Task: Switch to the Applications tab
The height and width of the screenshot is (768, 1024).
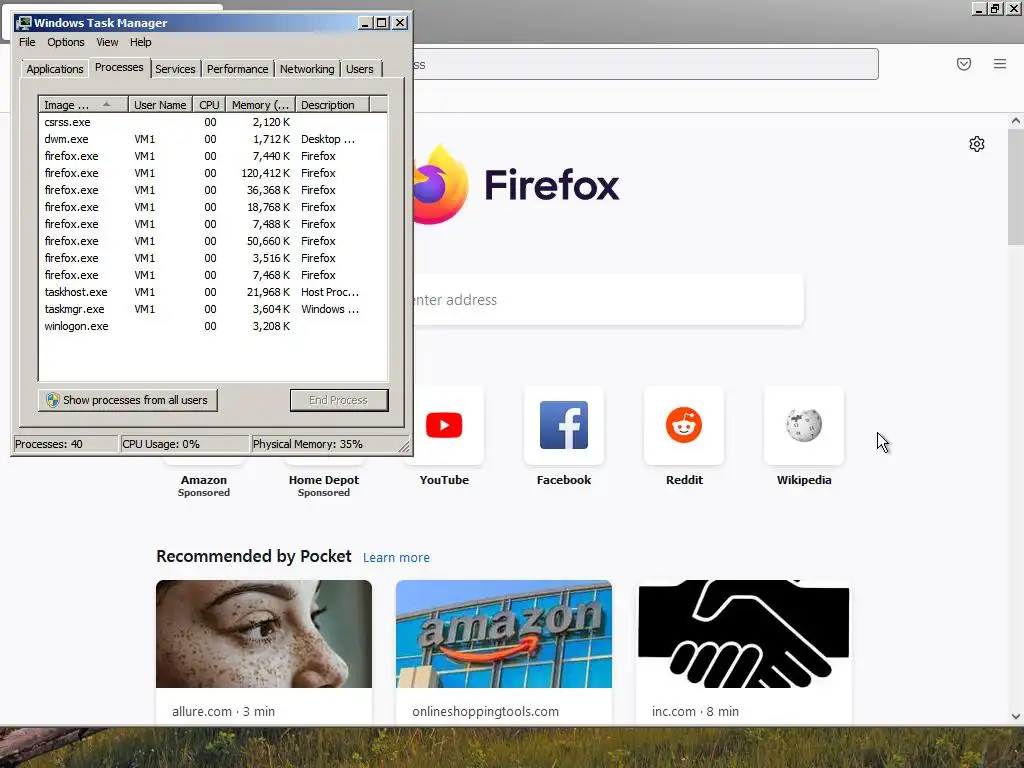Action: pyautogui.click(x=55, y=69)
